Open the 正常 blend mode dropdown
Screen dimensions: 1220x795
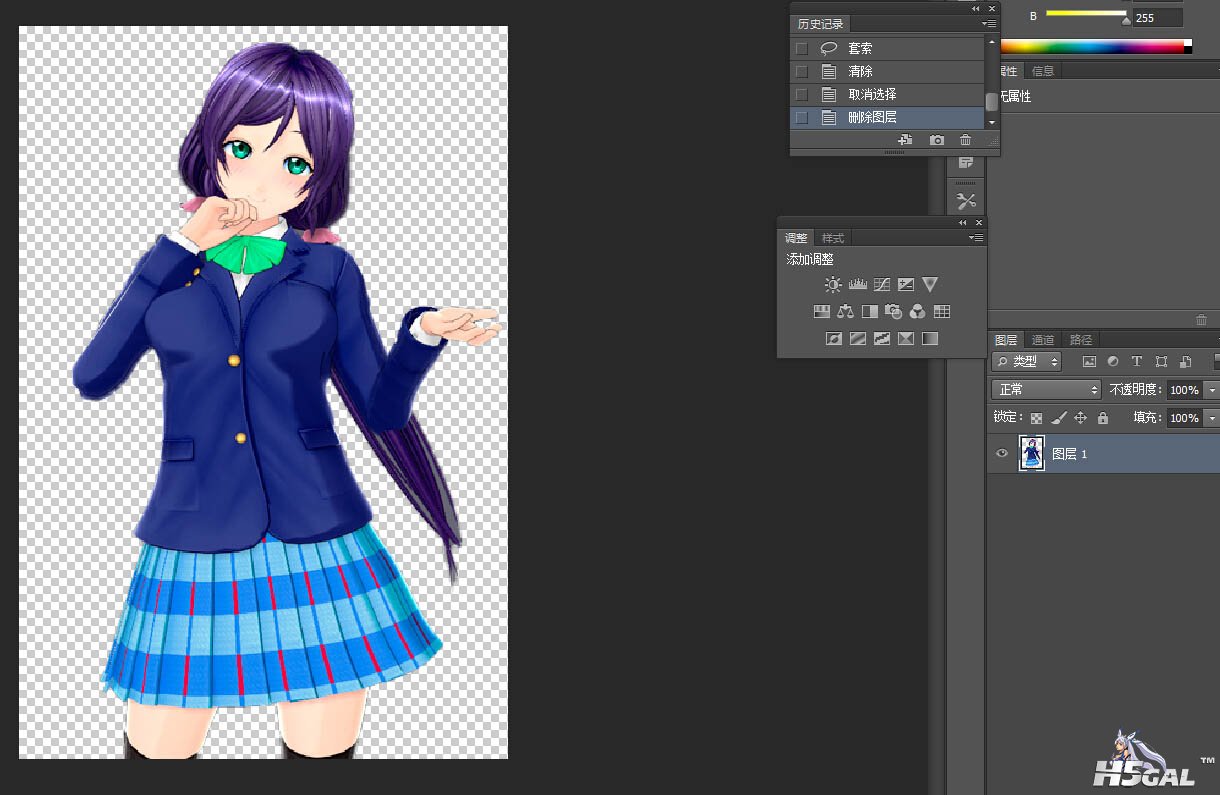tap(1046, 390)
